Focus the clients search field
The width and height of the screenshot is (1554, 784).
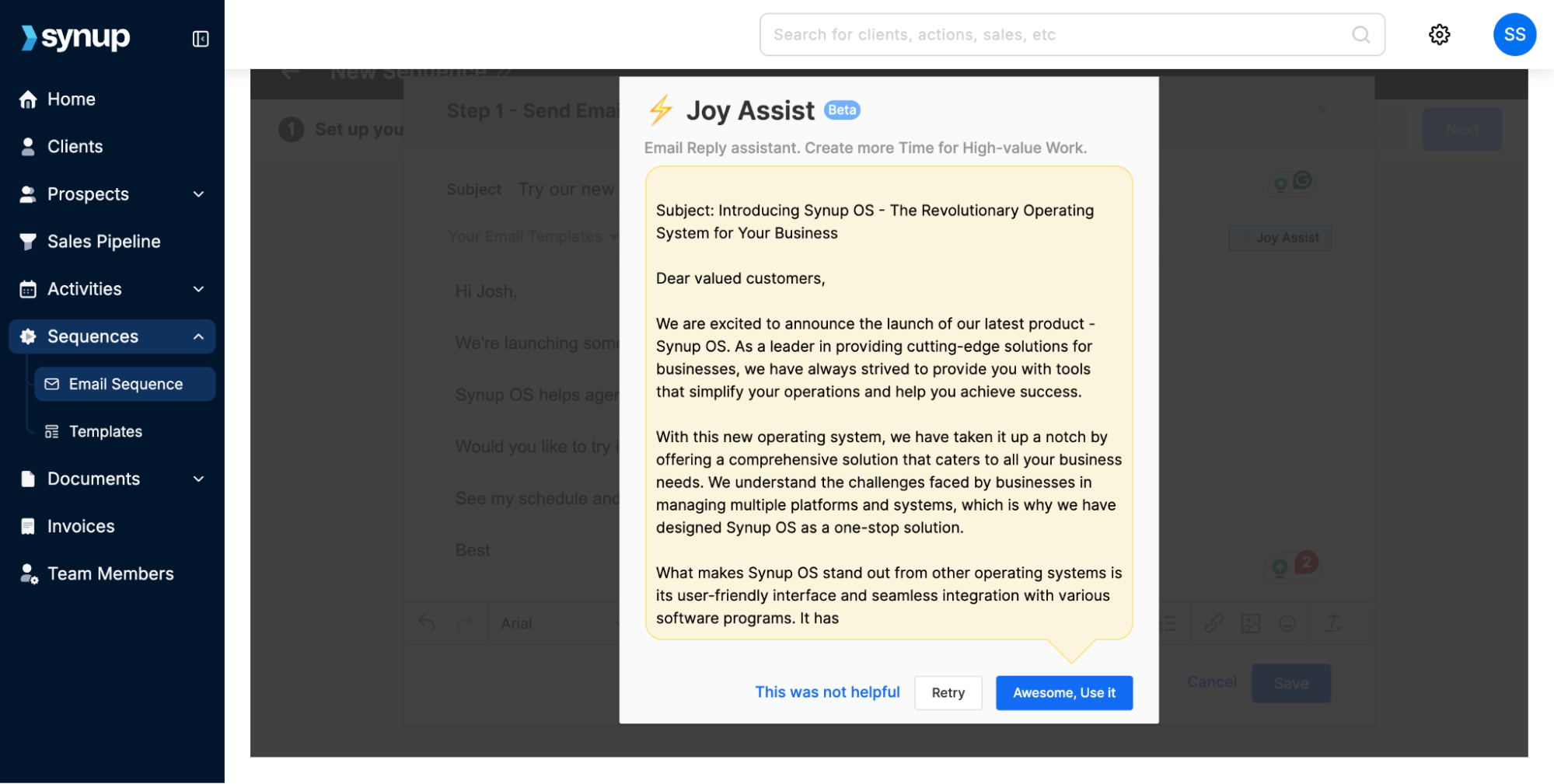click(1072, 34)
